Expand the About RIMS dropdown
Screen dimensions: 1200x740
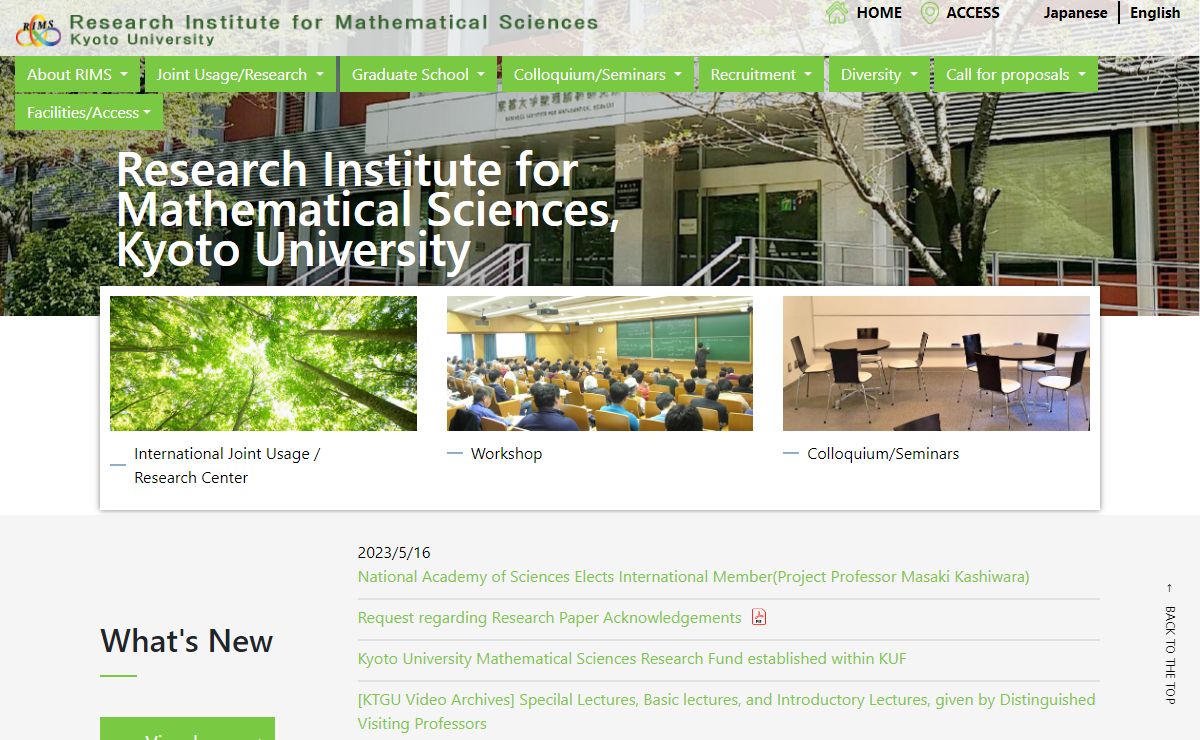tap(78, 74)
